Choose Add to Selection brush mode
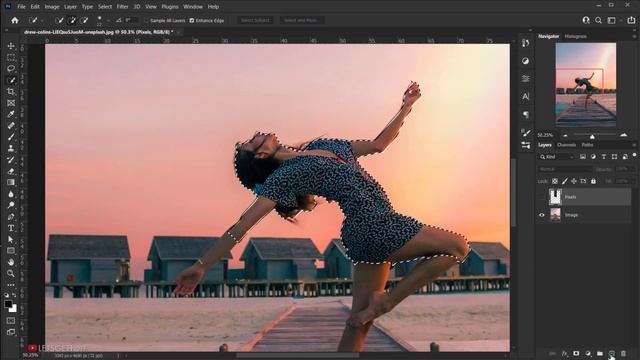 (72, 20)
